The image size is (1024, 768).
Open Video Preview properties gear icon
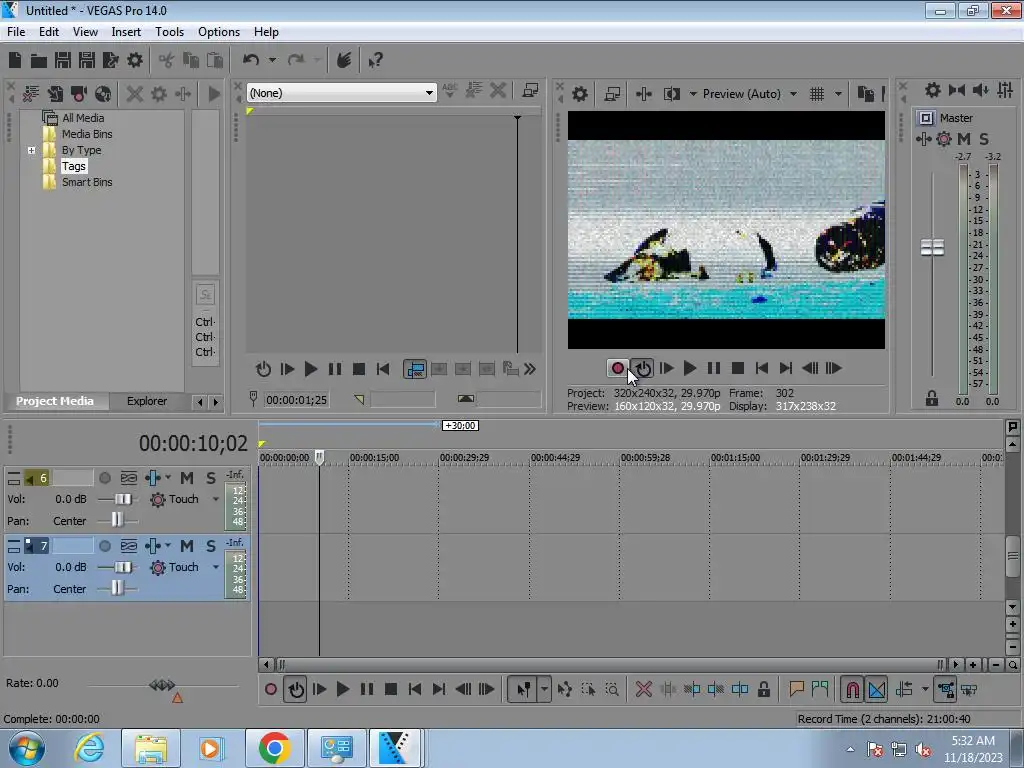pyautogui.click(x=579, y=94)
